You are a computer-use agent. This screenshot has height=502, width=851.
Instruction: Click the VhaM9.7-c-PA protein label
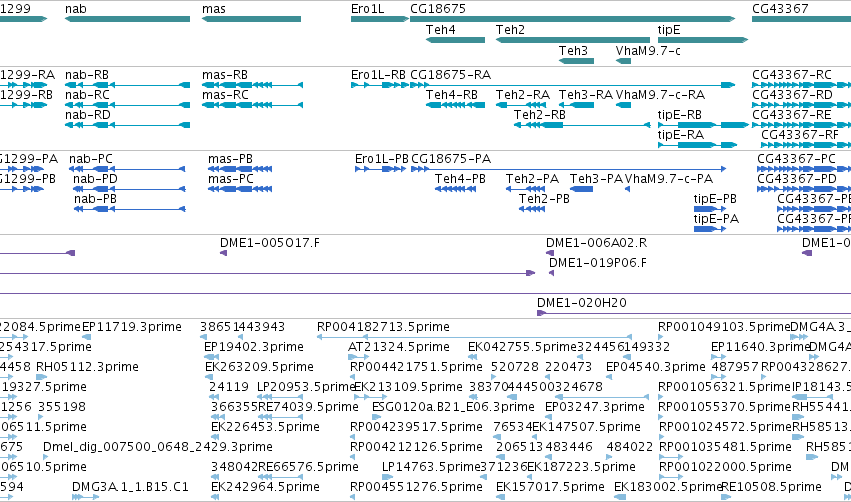(x=669, y=179)
